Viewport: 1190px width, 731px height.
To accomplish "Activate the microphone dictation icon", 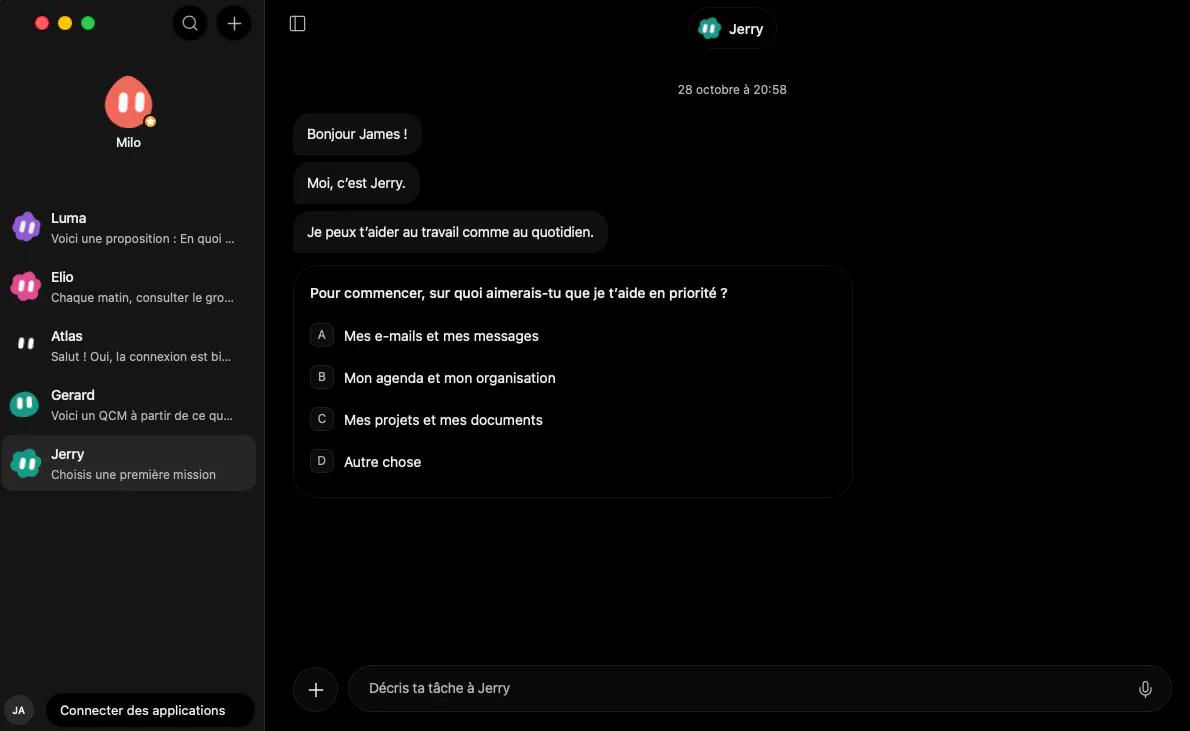I will 1145,688.
